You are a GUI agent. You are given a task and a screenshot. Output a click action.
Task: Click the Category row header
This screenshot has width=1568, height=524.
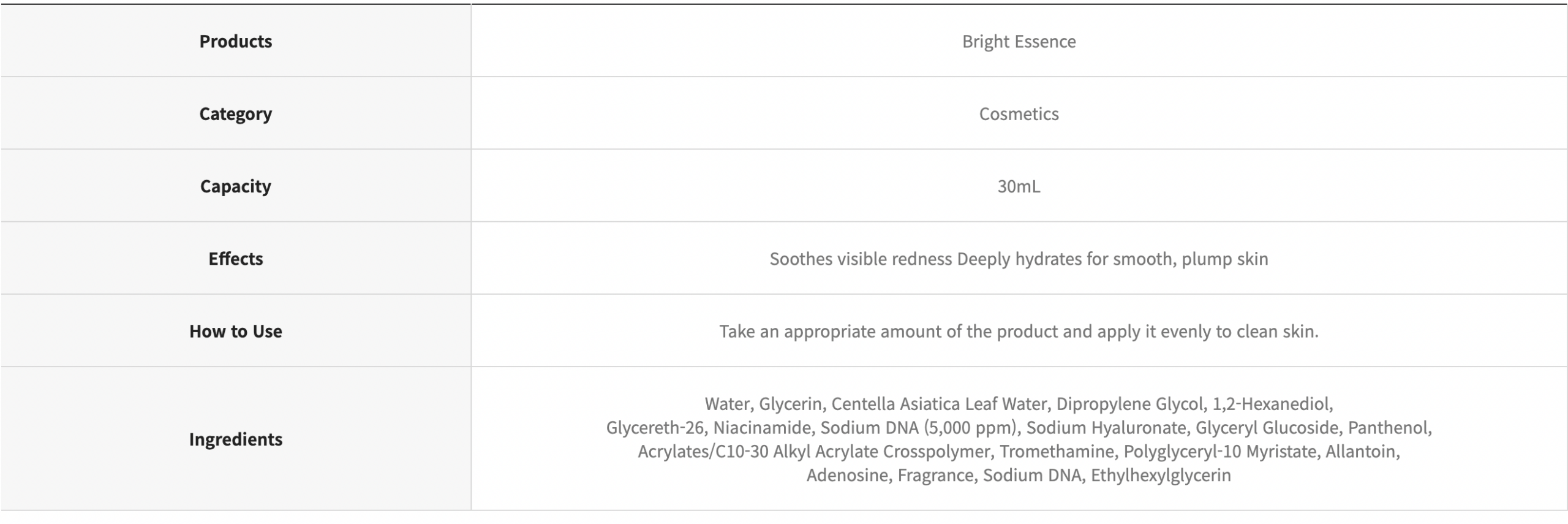(235, 113)
